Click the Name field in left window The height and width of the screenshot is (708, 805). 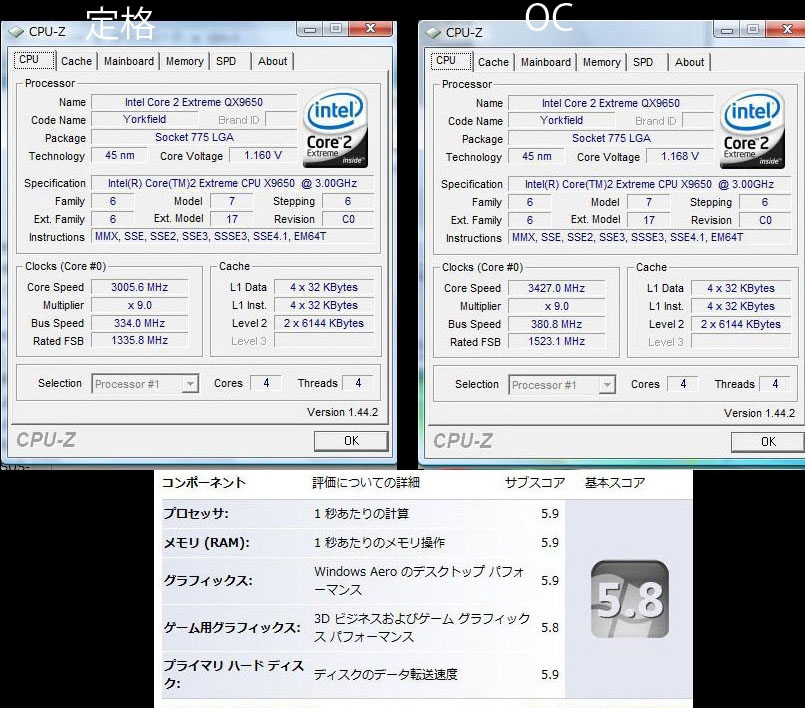(x=194, y=102)
